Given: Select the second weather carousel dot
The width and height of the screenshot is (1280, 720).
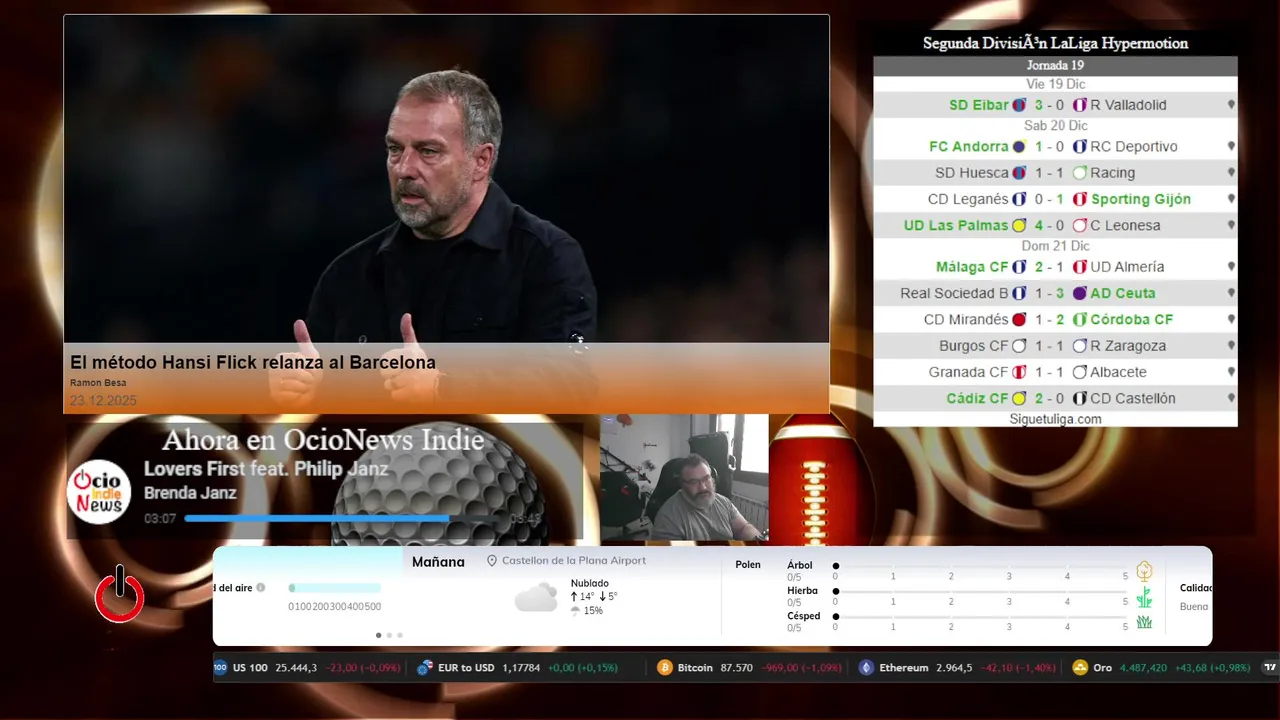Looking at the screenshot, I should pyautogui.click(x=389, y=635).
